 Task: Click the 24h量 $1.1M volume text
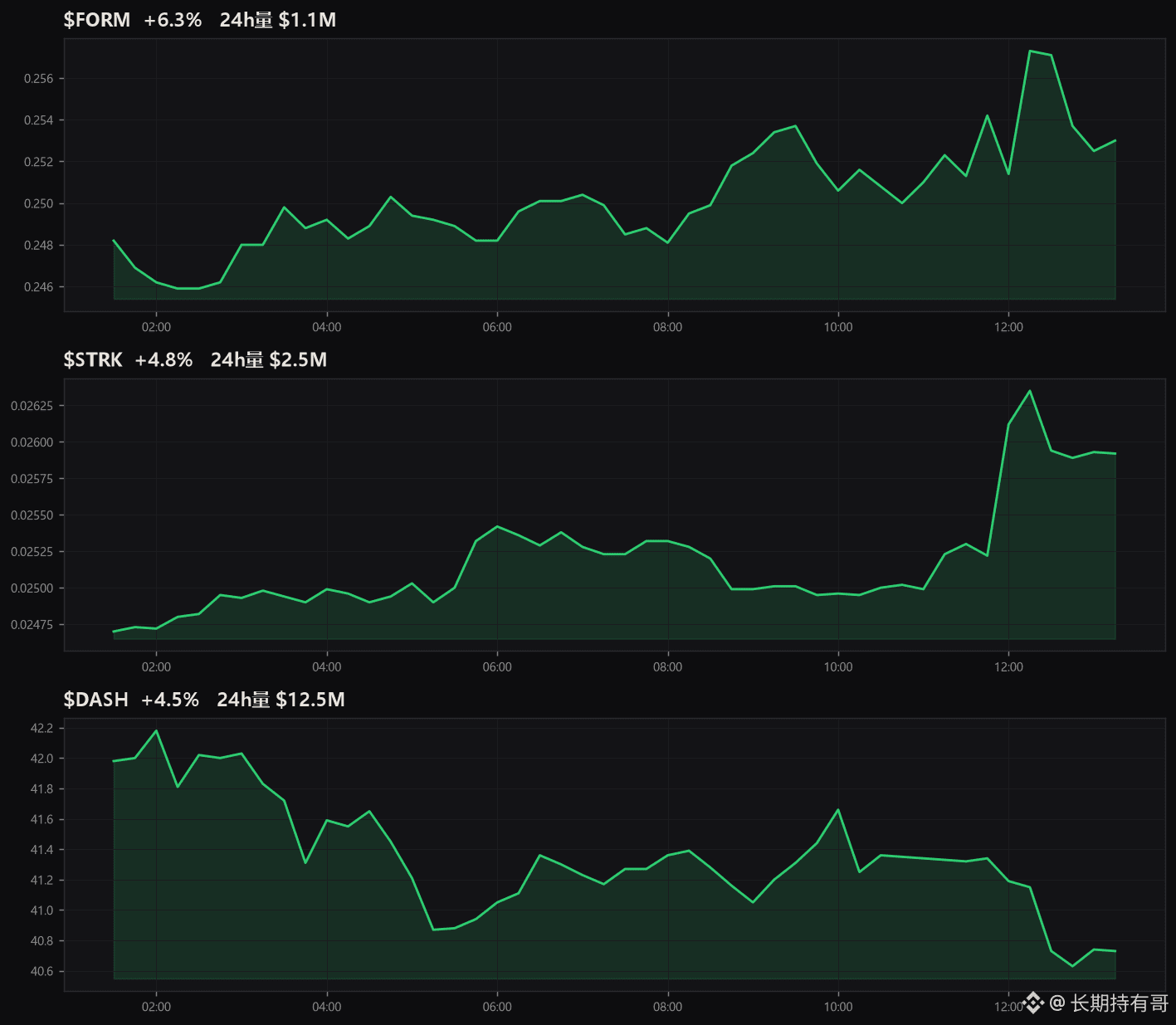[x=278, y=20]
